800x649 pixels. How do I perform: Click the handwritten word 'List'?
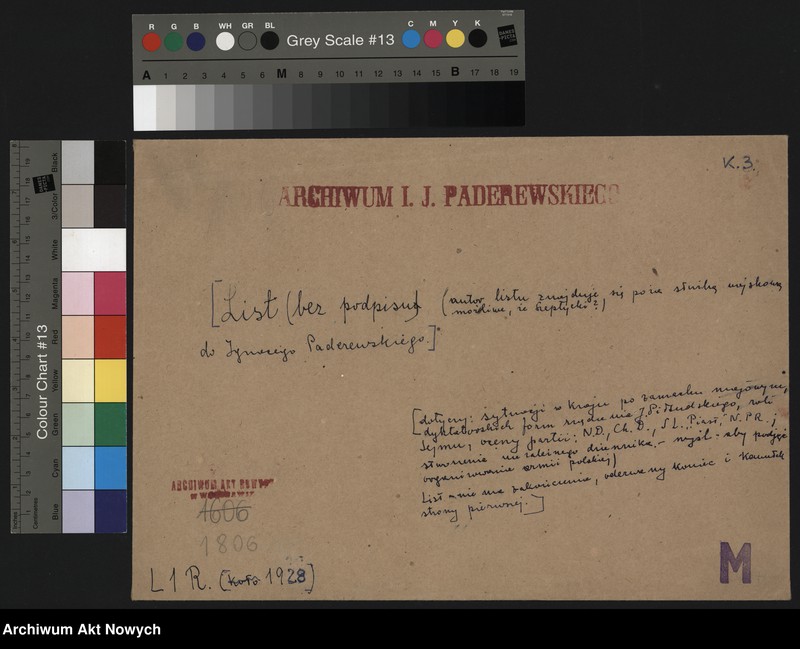pos(248,305)
